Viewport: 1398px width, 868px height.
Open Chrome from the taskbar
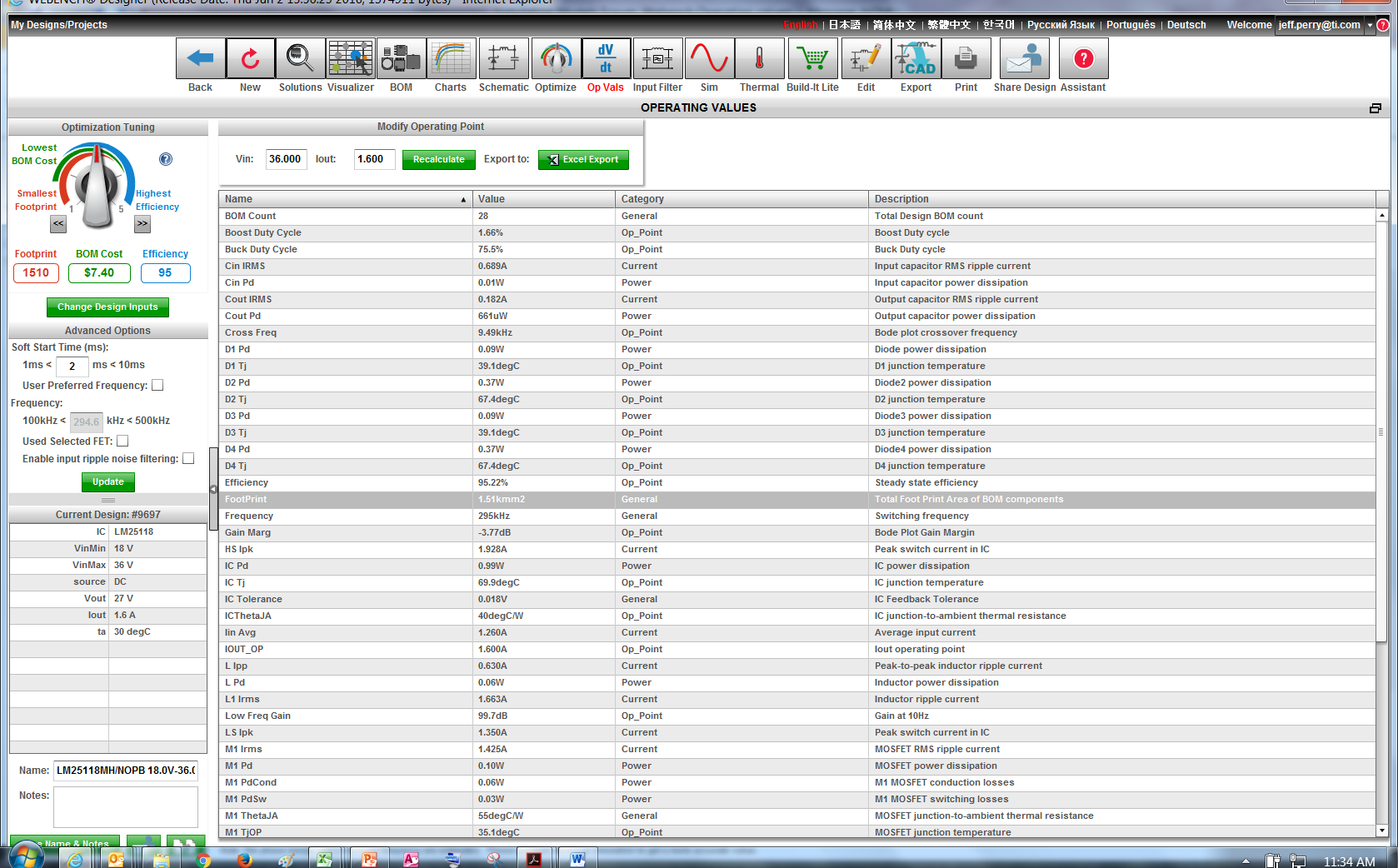(203, 859)
